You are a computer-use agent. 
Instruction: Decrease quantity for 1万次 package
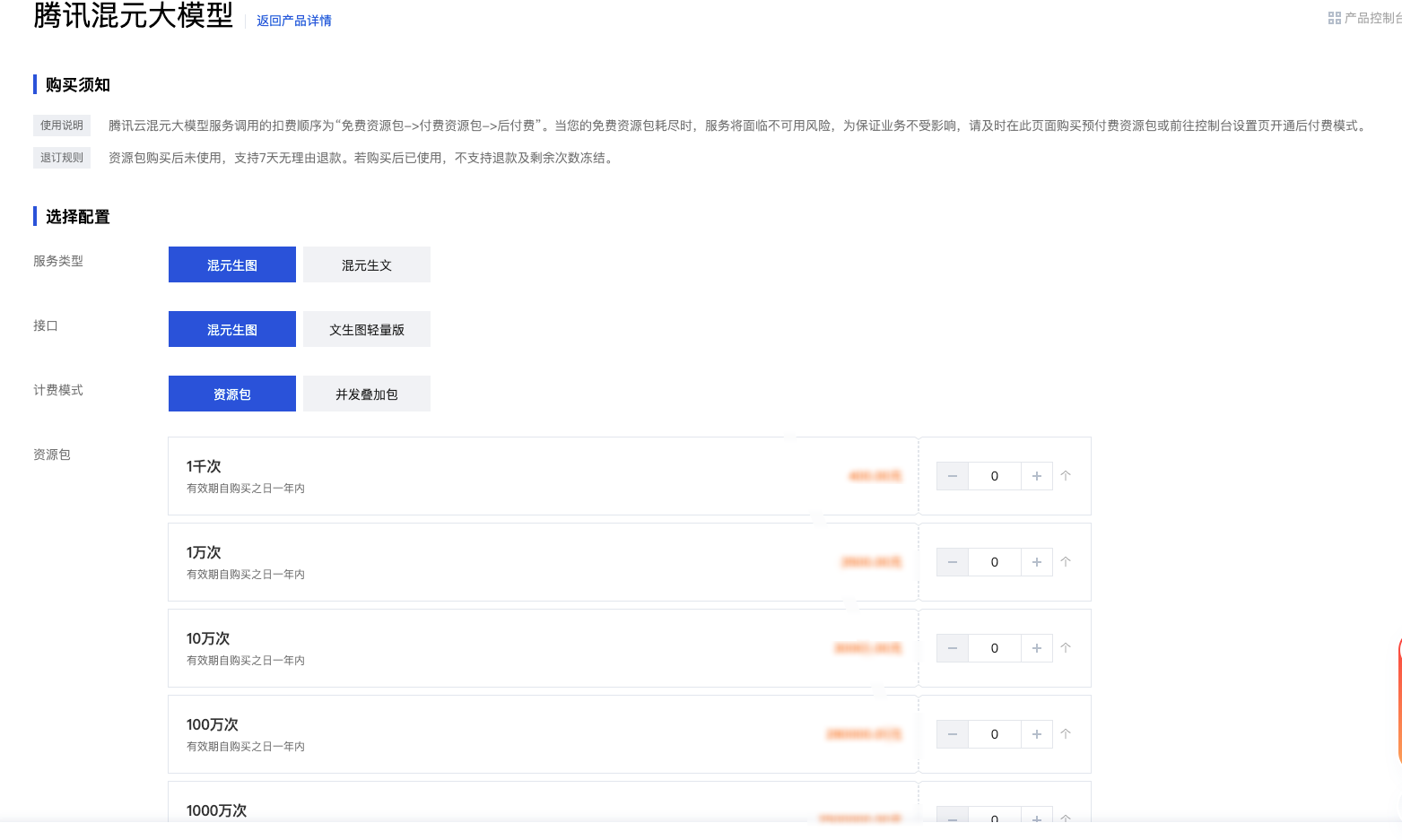pos(953,562)
